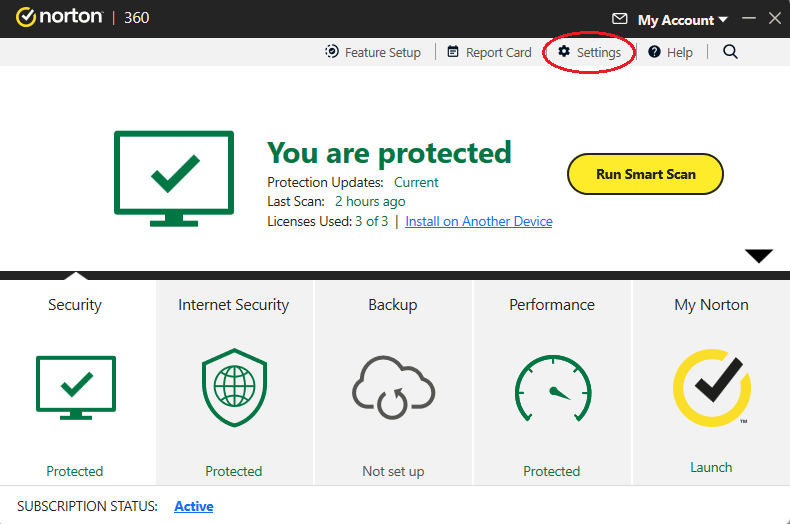Viewport: 790px width, 524px height.
Task: Open Norton Settings
Action: pyautogui.click(x=589, y=52)
